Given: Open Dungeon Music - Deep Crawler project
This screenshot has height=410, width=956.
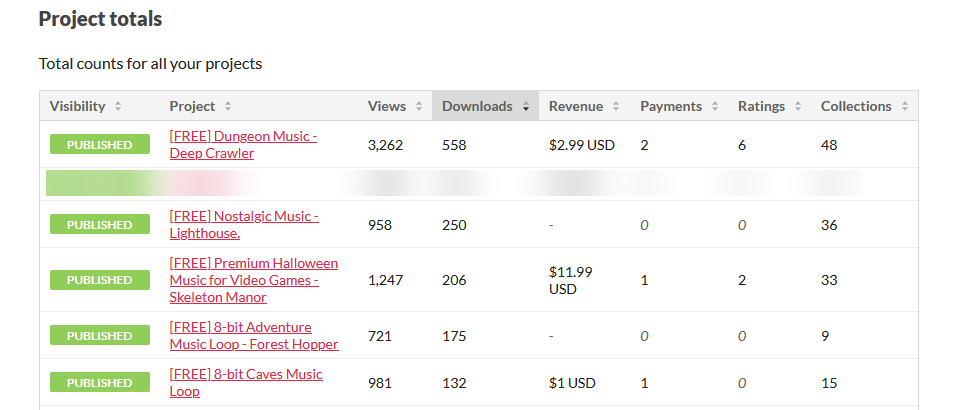Looking at the screenshot, I should [x=243, y=145].
